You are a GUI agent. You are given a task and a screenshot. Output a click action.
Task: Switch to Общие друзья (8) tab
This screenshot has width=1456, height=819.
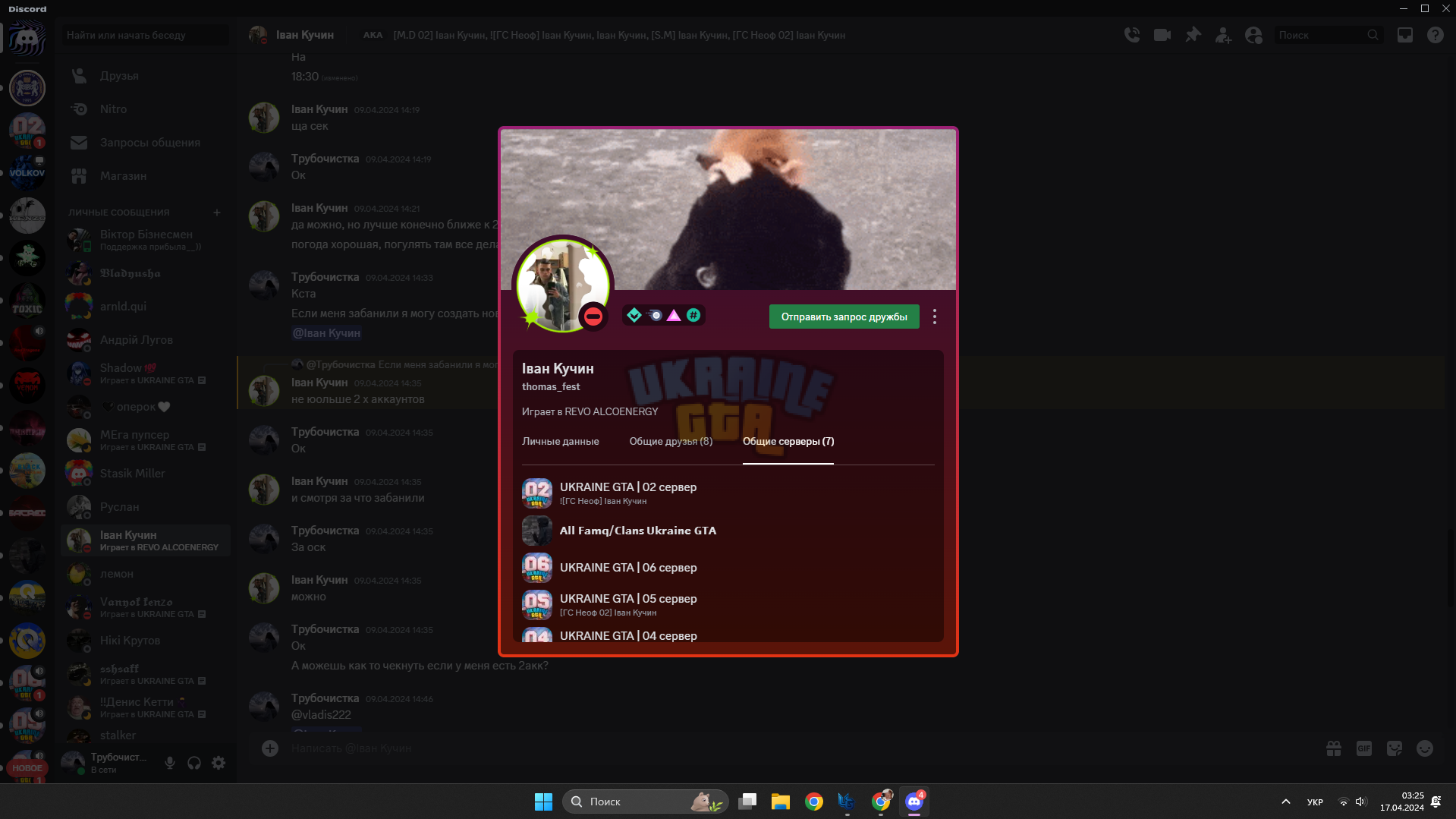[x=671, y=442]
